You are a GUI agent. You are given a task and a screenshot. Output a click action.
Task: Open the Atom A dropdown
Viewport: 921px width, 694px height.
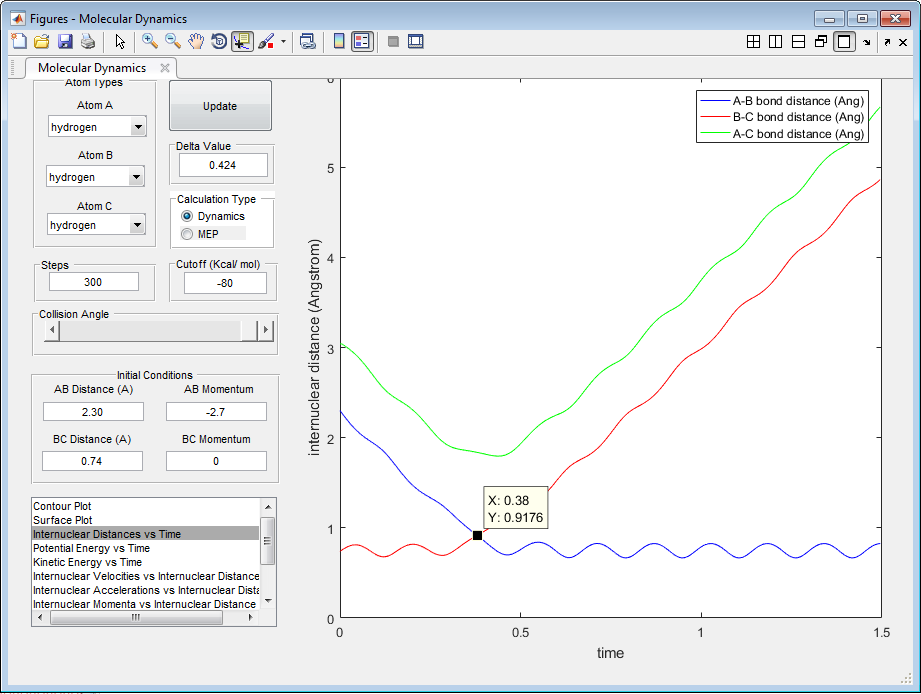[138, 127]
